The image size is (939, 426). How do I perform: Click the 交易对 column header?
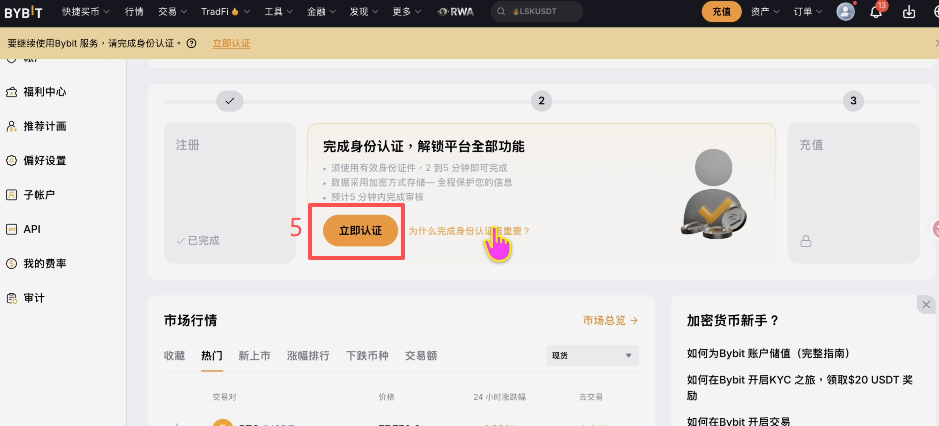click(225, 397)
